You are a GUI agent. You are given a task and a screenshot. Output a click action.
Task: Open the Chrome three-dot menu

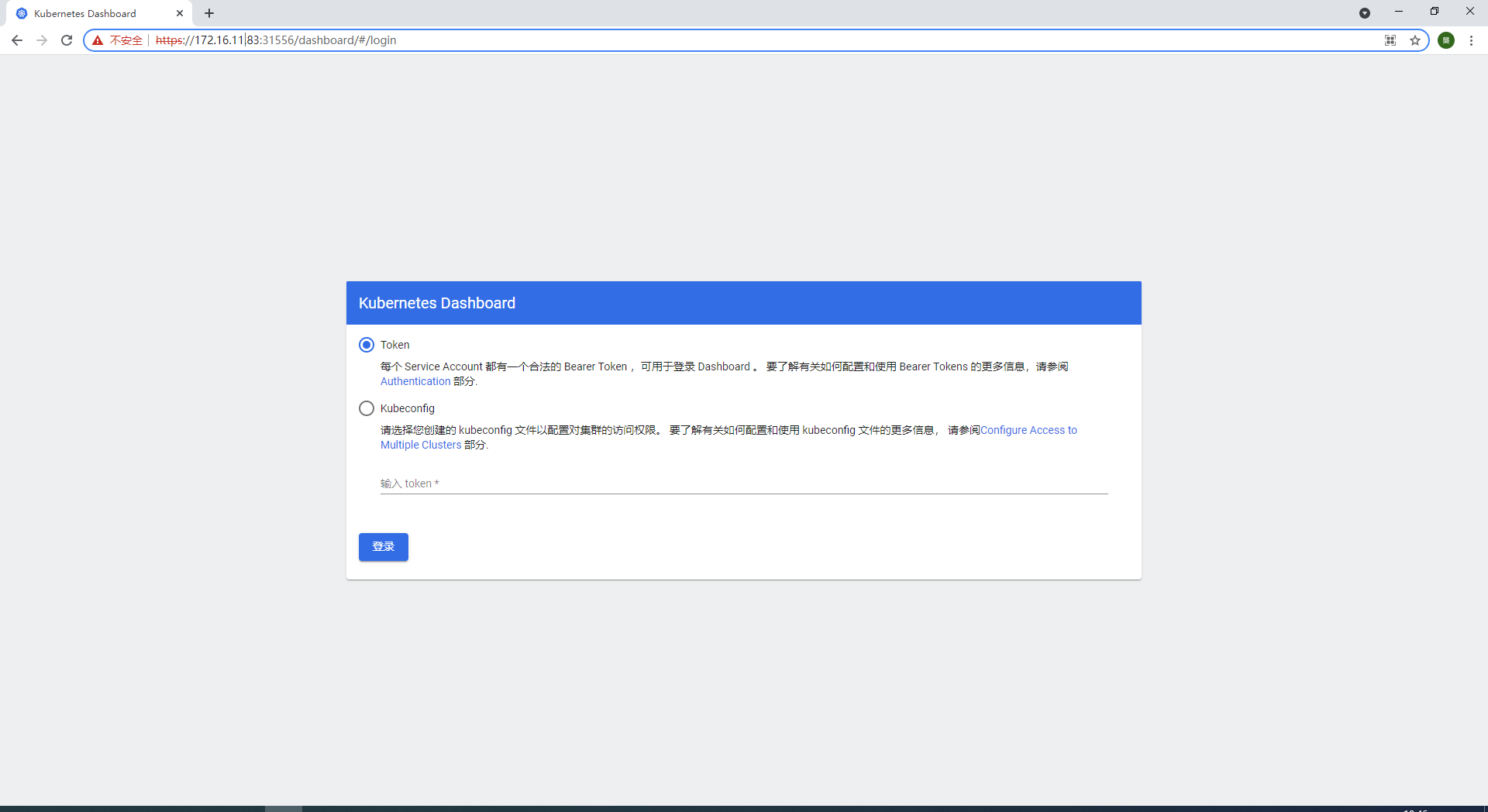coord(1471,40)
